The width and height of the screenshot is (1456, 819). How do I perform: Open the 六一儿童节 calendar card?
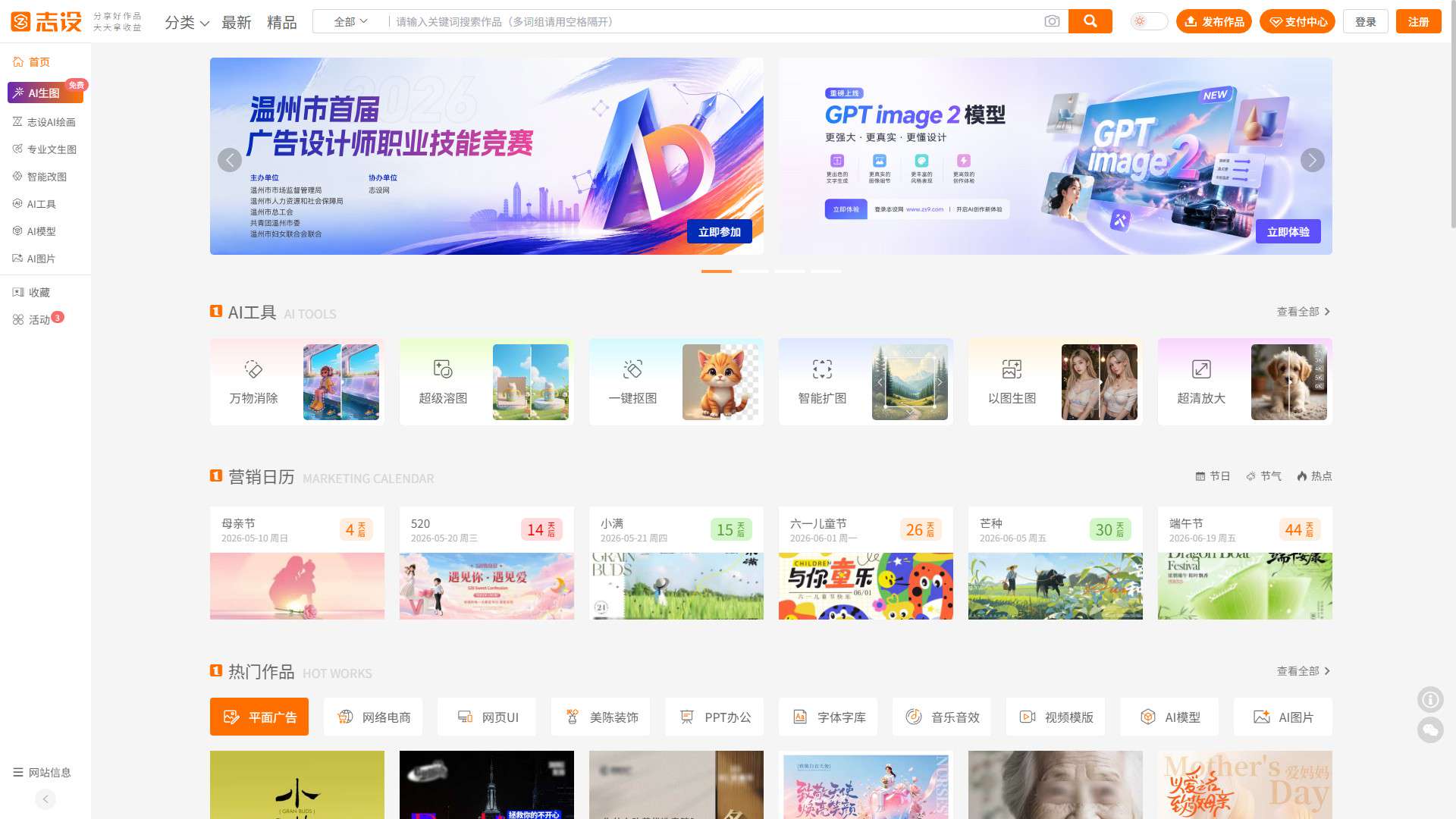tap(866, 563)
